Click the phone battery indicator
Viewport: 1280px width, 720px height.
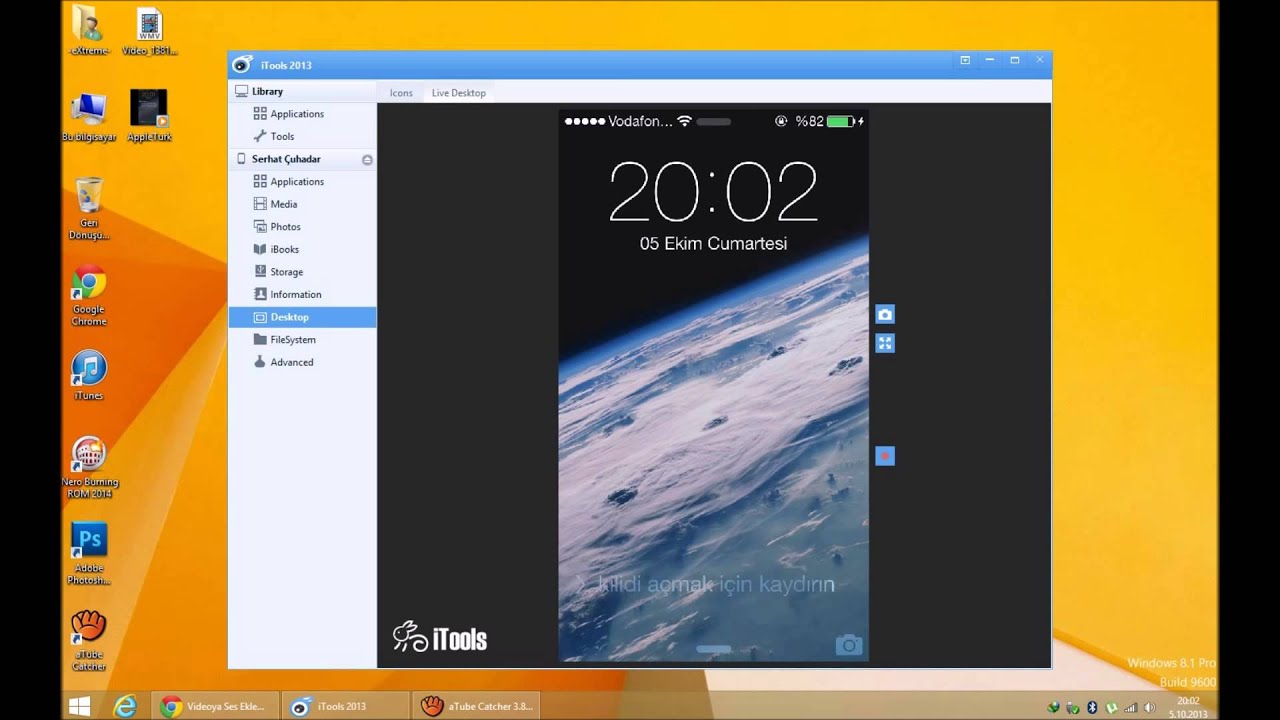point(841,121)
